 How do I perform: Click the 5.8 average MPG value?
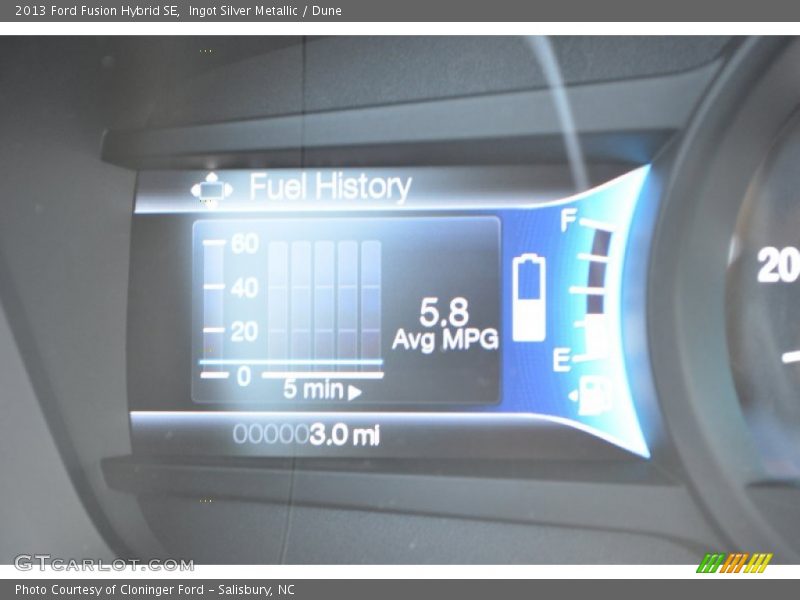coord(444,312)
